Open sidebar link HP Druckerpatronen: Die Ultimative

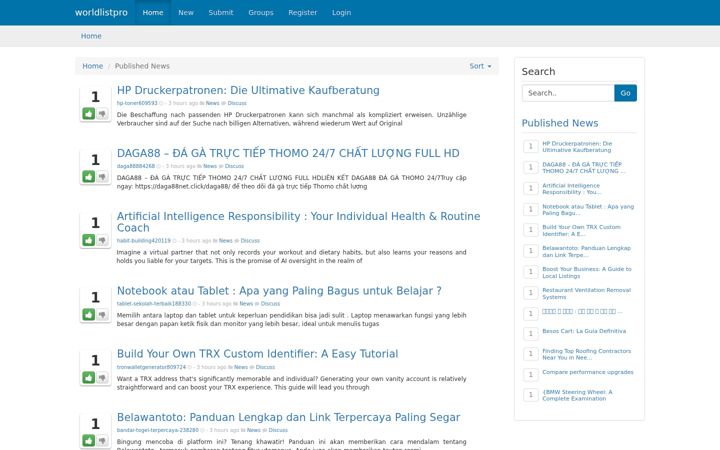click(x=577, y=146)
